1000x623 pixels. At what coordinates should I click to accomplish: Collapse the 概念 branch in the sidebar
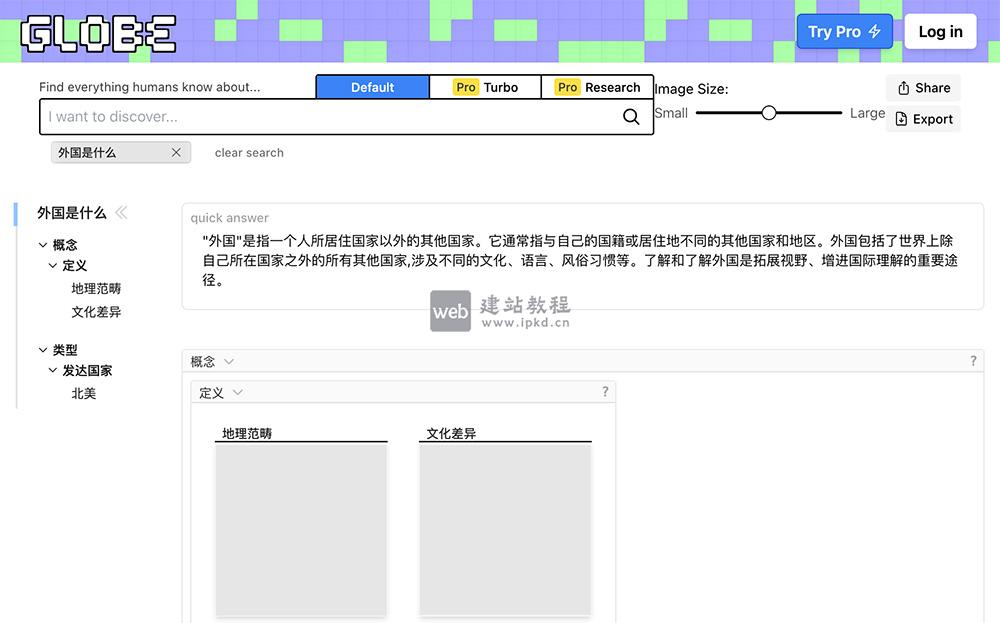click(x=43, y=244)
